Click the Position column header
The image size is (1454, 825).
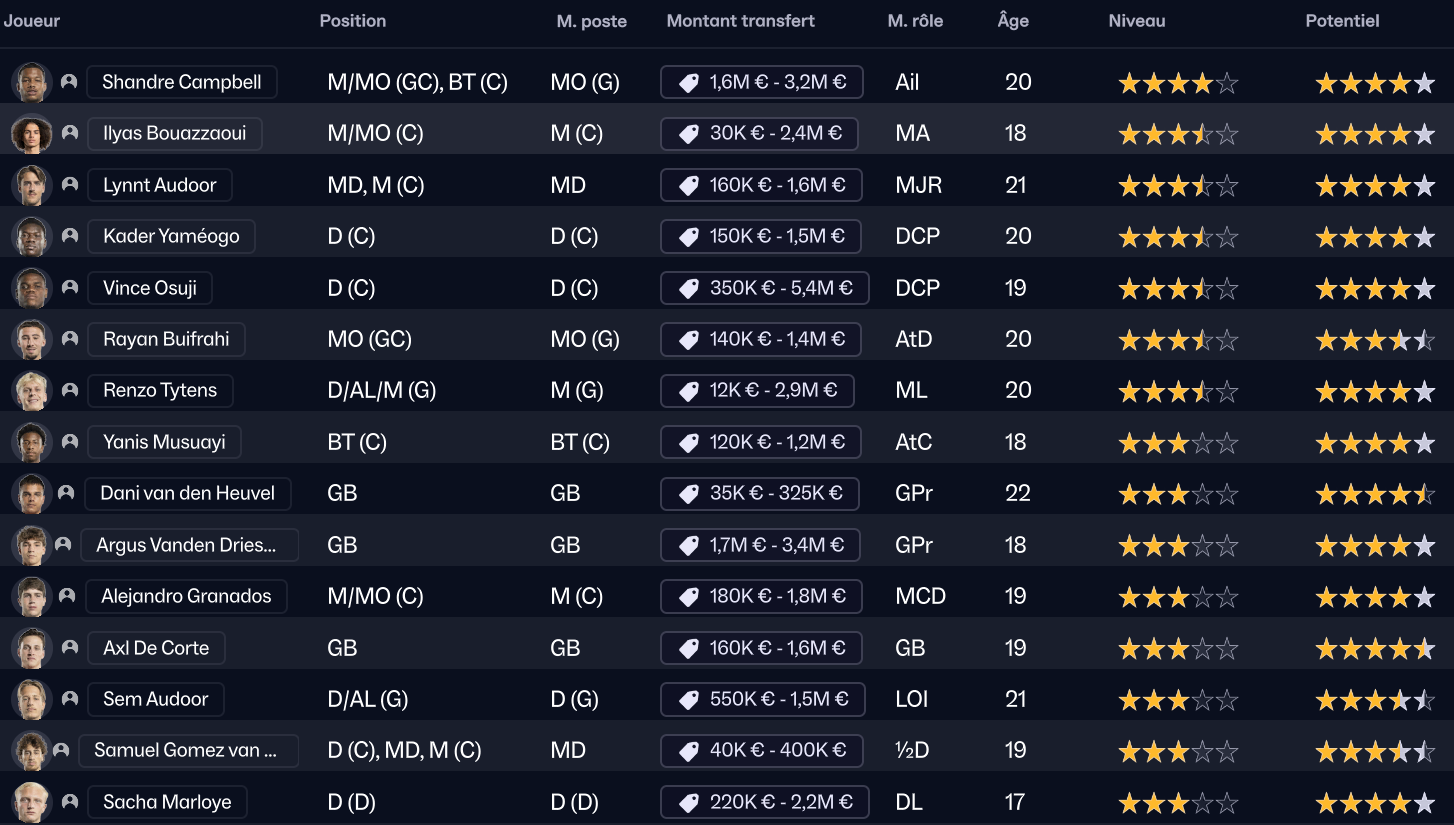[352, 21]
